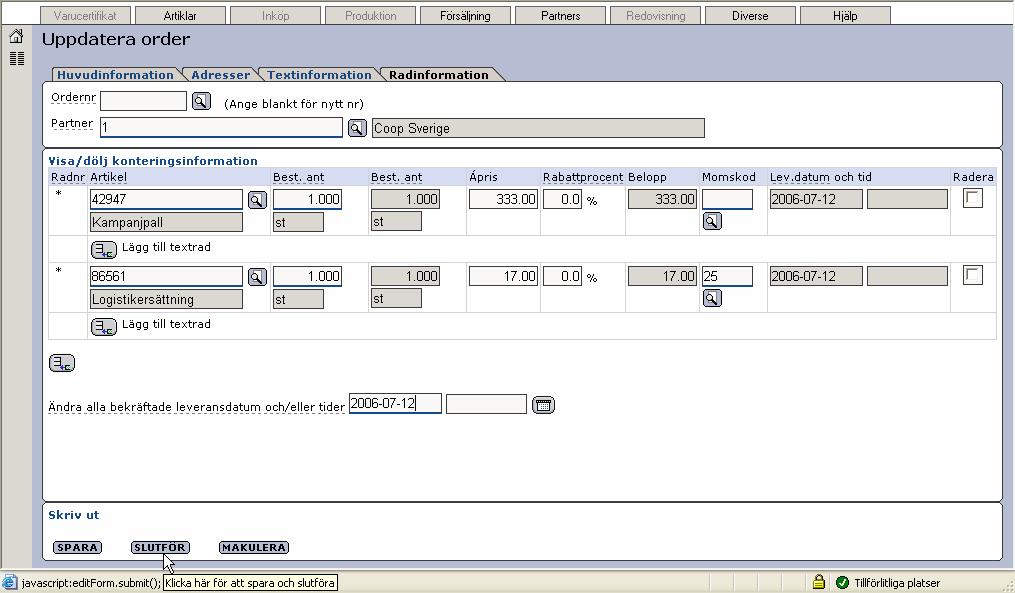Click the Belopp value 17.00

pyautogui.click(x=662, y=276)
